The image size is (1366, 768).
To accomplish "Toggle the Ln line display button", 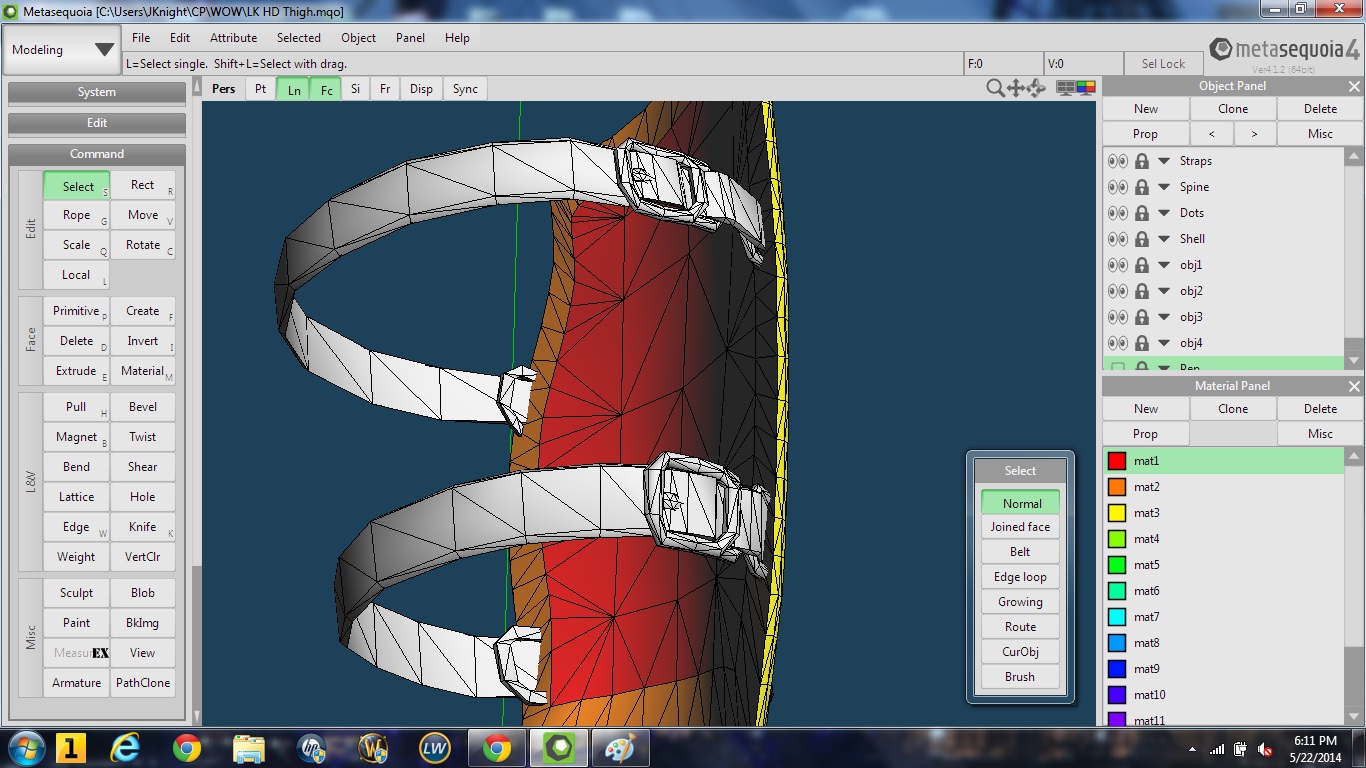I will coord(293,89).
